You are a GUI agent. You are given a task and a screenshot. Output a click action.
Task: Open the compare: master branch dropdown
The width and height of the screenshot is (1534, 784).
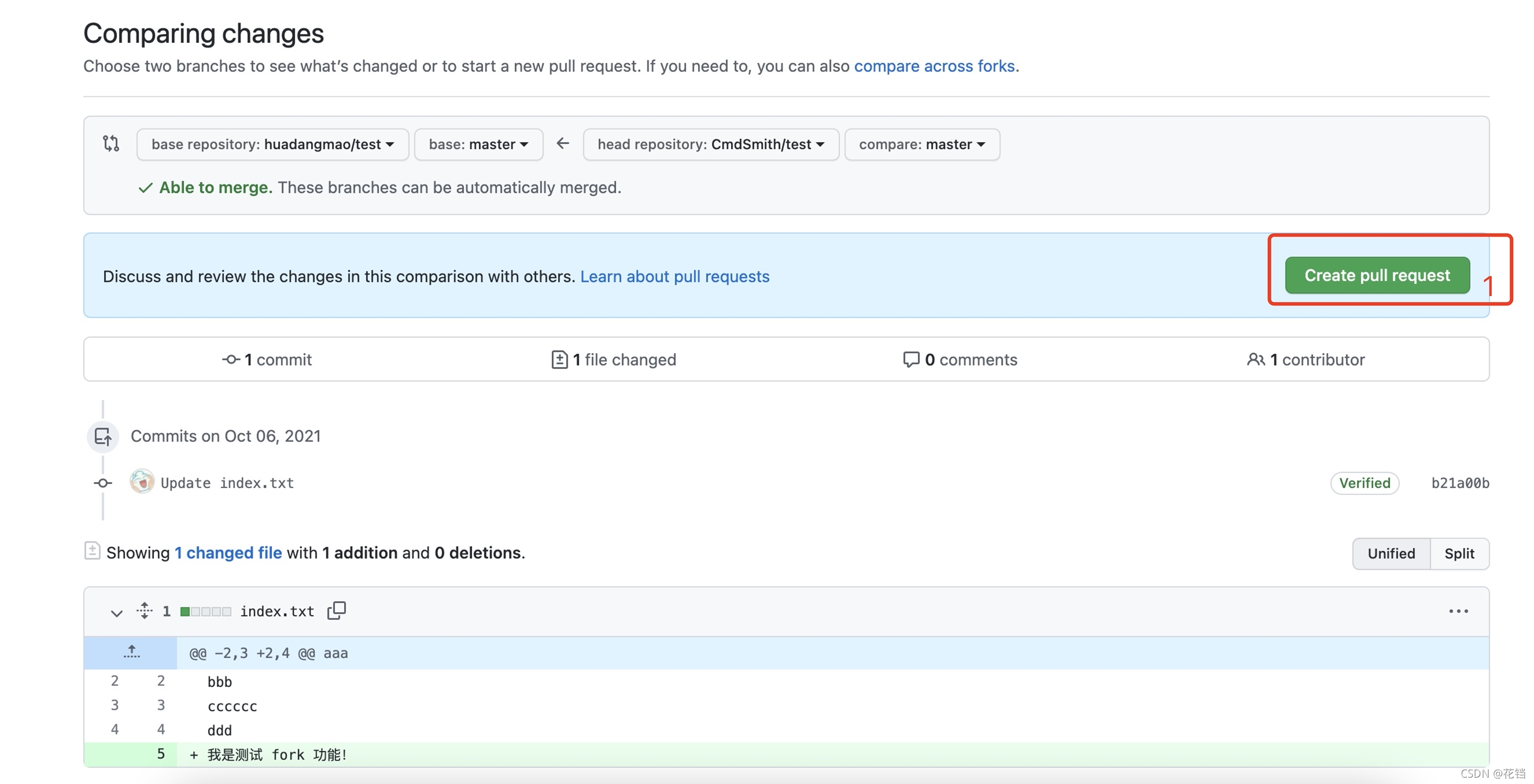[921, 145]
